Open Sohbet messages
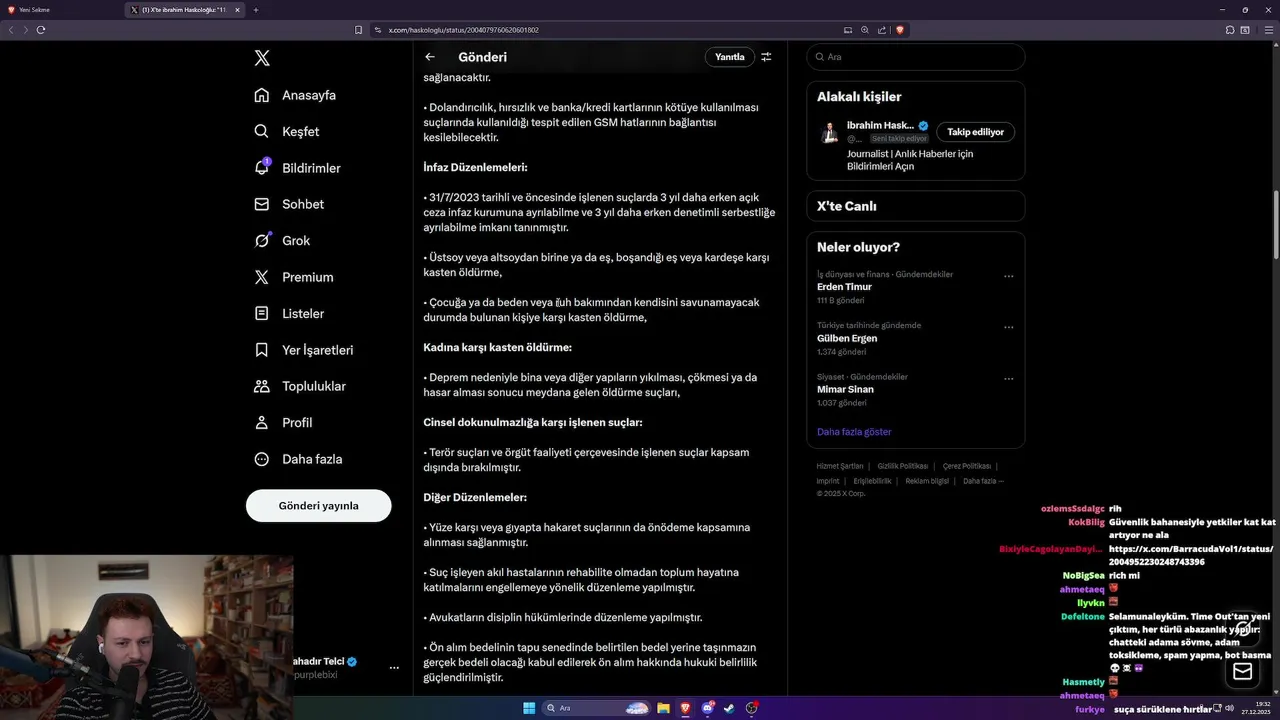This screenshot has width=1280, height=720. 289,204
